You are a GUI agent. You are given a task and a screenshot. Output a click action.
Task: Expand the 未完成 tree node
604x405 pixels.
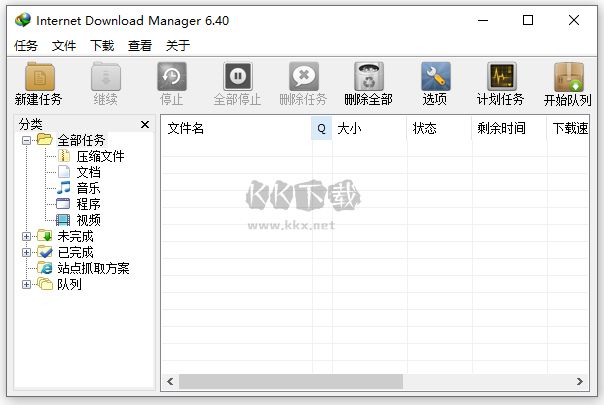point(26,236)
